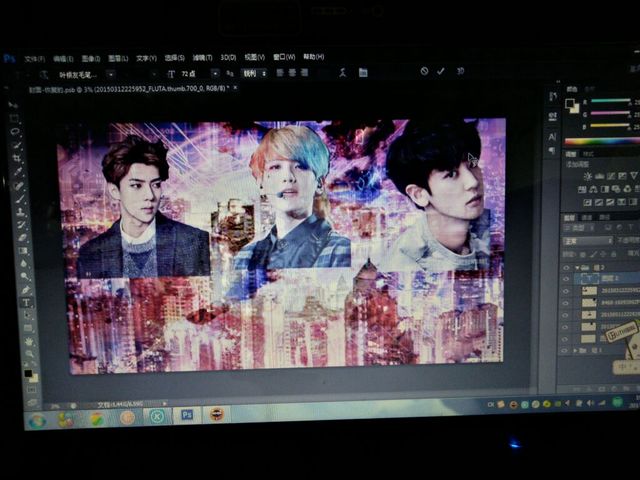Switch to the 路径 paths tab

coord(604,217)
